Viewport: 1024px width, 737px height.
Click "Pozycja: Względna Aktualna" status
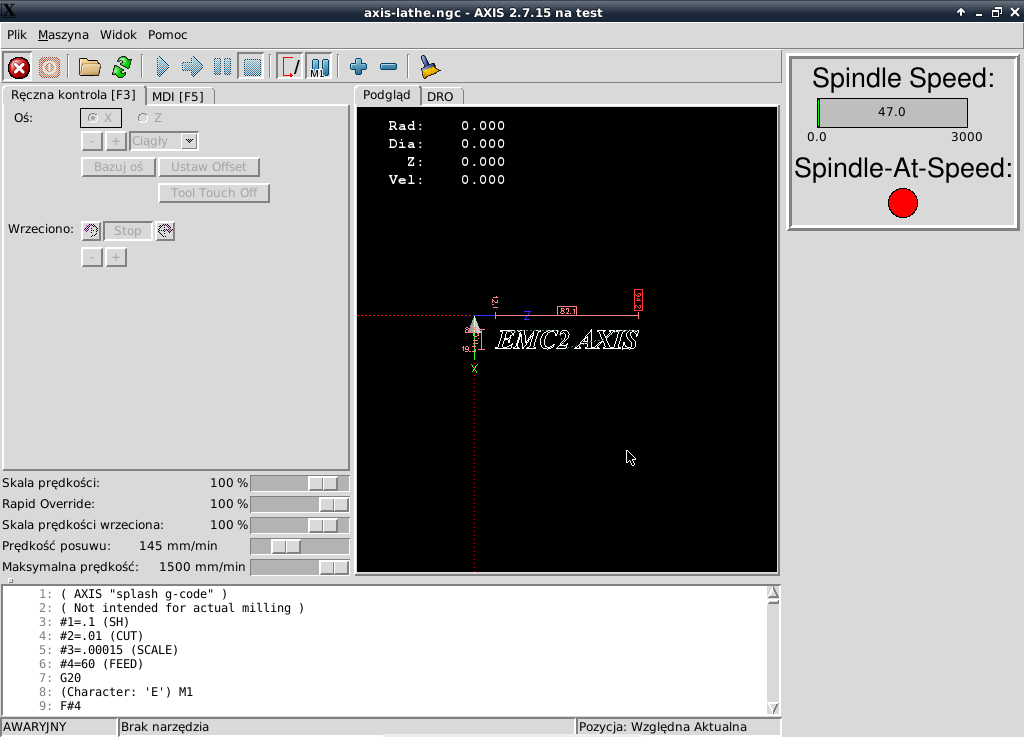[x=662, y=727]
